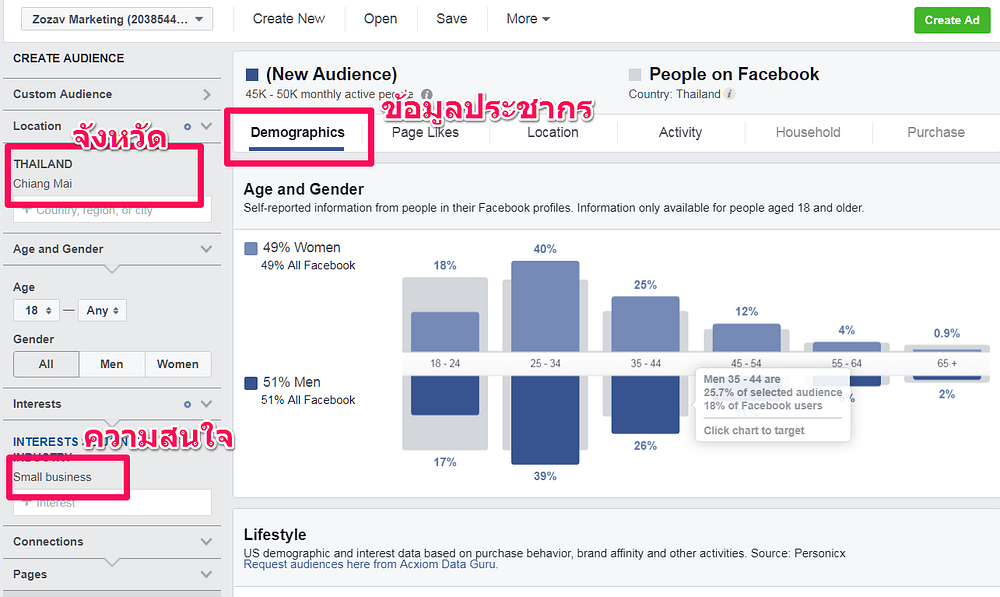Collapse the Location section chevron
Image resolution: width=1000 pixels, height=597 pixels.
point(207,126)
